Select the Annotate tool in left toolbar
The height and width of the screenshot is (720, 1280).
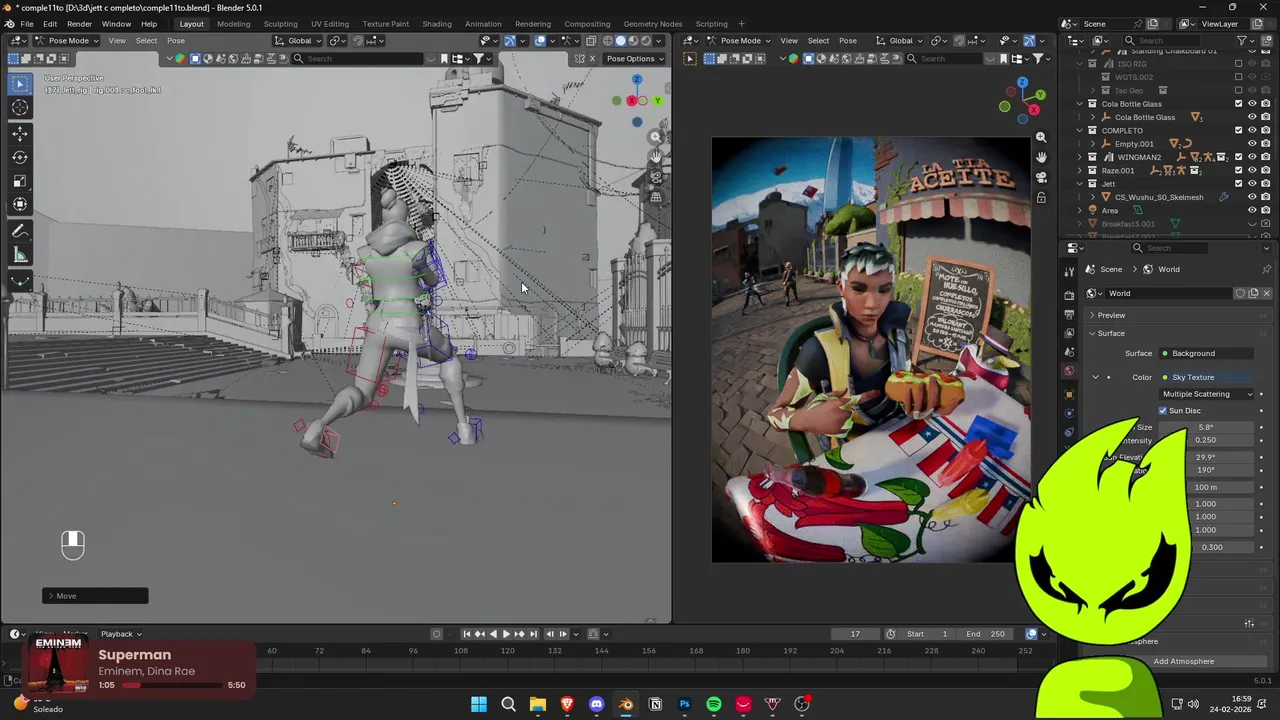(20, 231)
